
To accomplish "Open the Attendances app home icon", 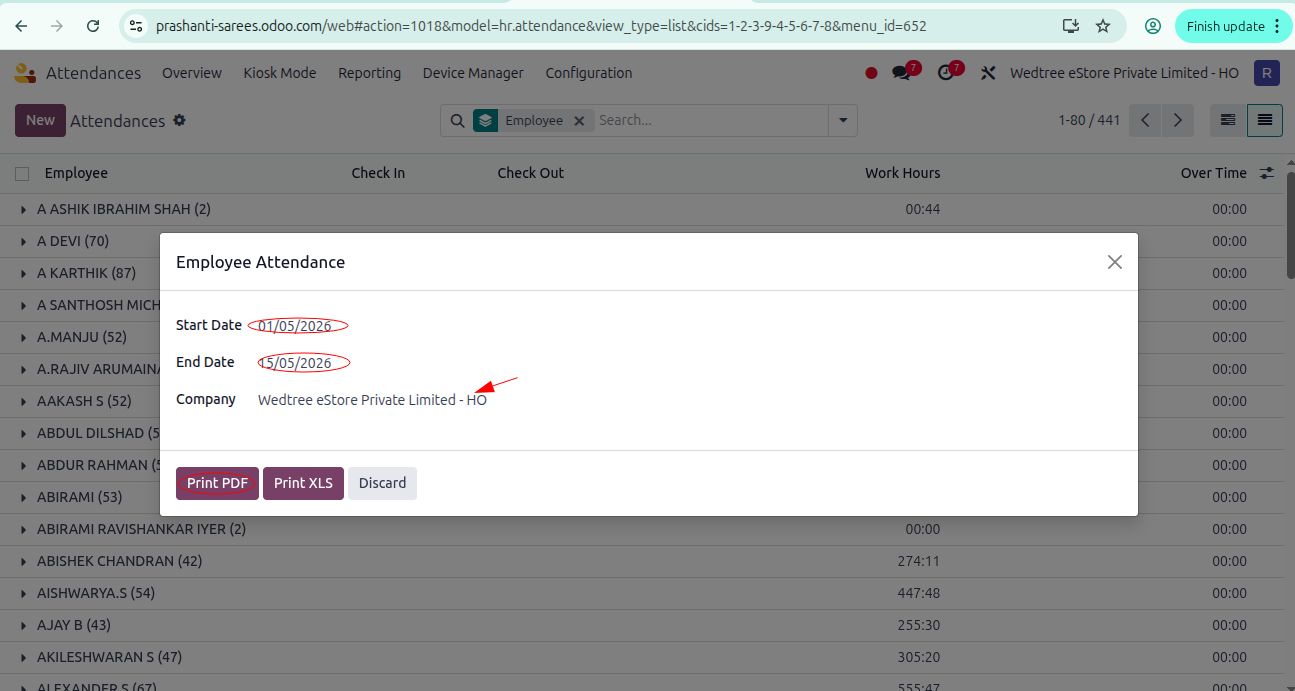I will [24, 73].
